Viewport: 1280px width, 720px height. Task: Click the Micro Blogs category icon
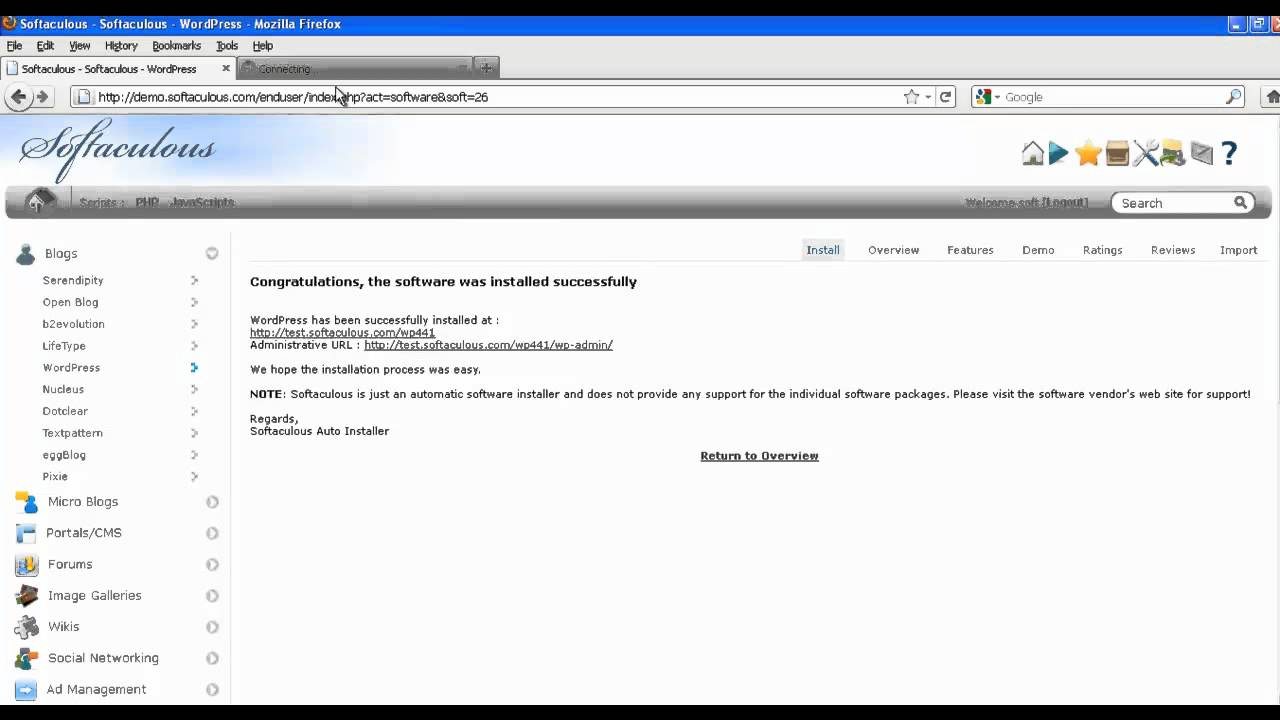tap(26, 502)
